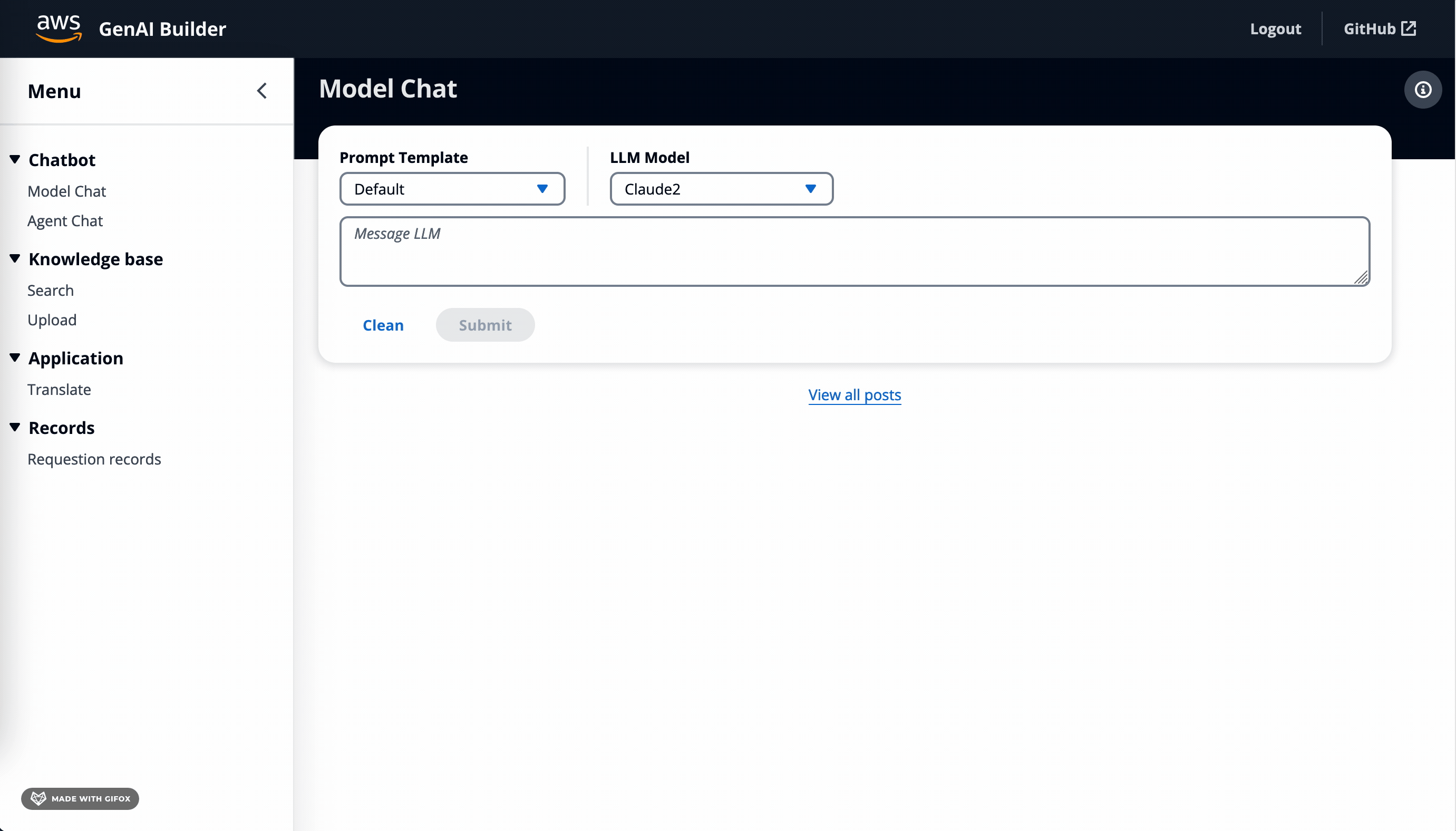Viewport: 1456px width, 831px height.
Task: Collapse the Knowledge base section
Action: click(x=15, y=258)
